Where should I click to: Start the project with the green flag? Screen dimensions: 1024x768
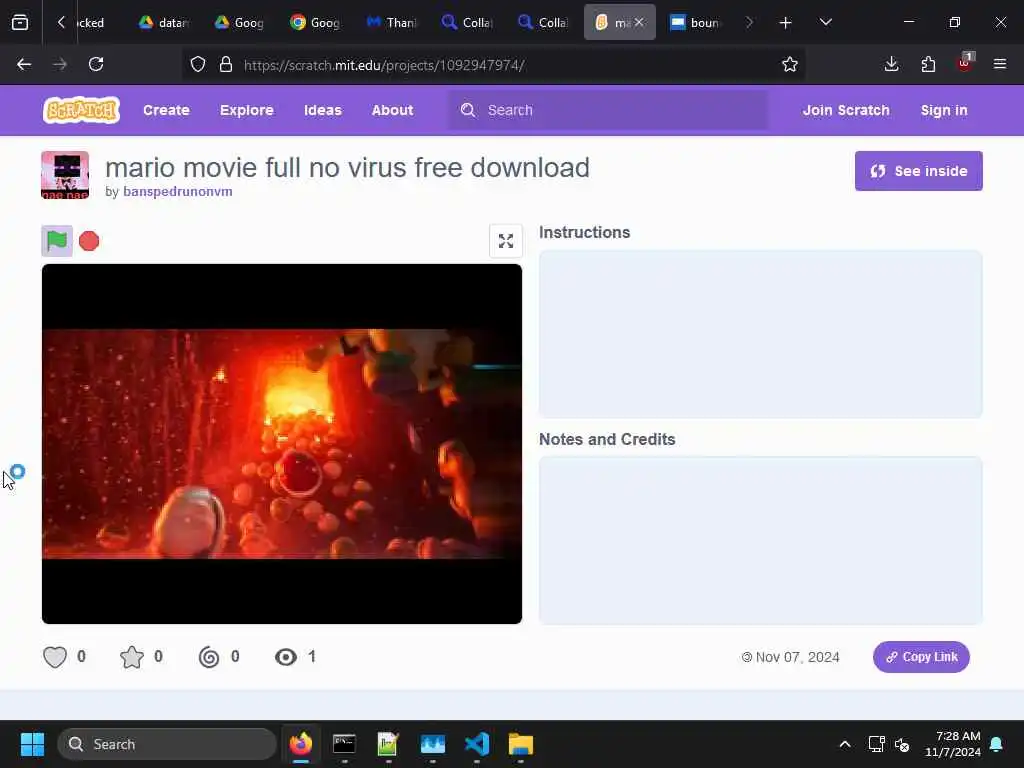(x=57, y=241)
